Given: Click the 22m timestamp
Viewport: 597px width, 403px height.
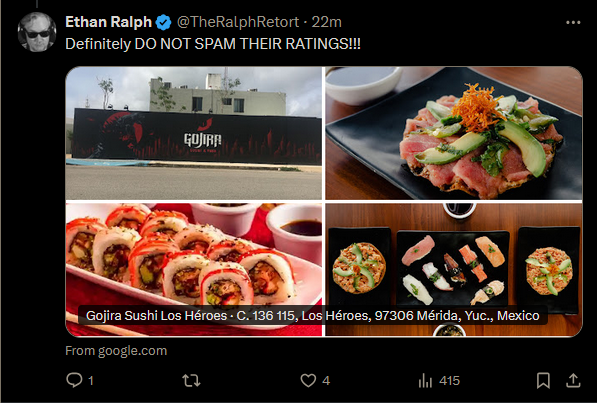Looking at the screenshot, I should coord(326,22).
